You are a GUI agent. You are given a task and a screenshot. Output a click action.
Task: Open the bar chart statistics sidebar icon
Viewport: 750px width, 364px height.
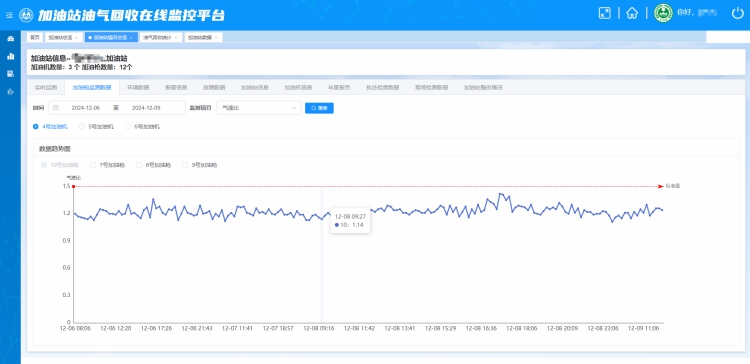pos(11,56)
